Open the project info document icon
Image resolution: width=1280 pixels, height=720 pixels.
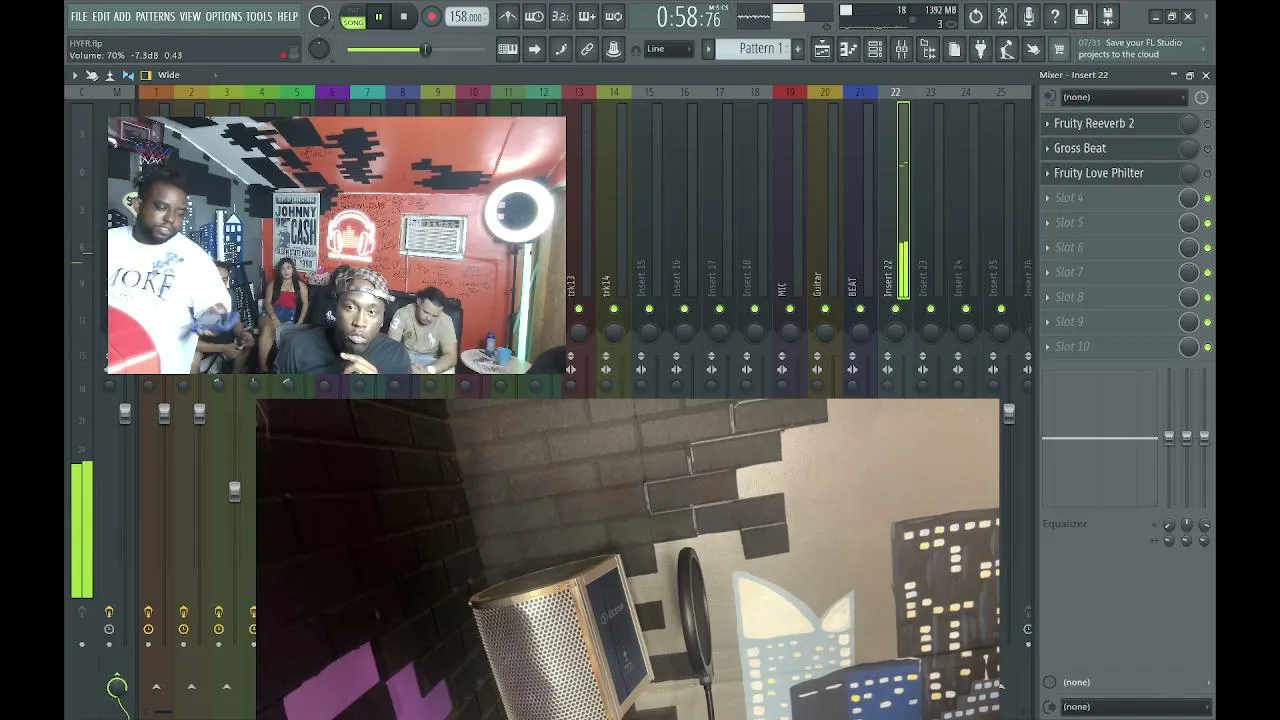[x=954, y=49]
